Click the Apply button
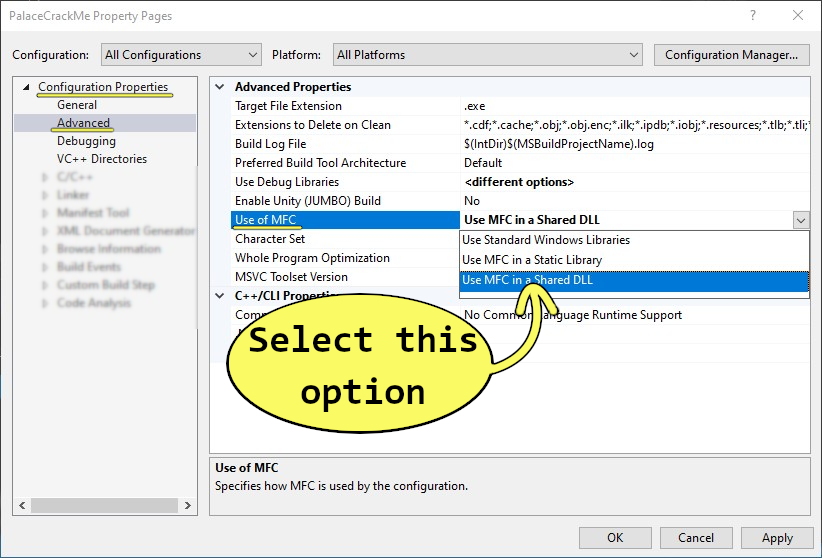The width and height of the screenshot is (822, 558). [777, 538]
